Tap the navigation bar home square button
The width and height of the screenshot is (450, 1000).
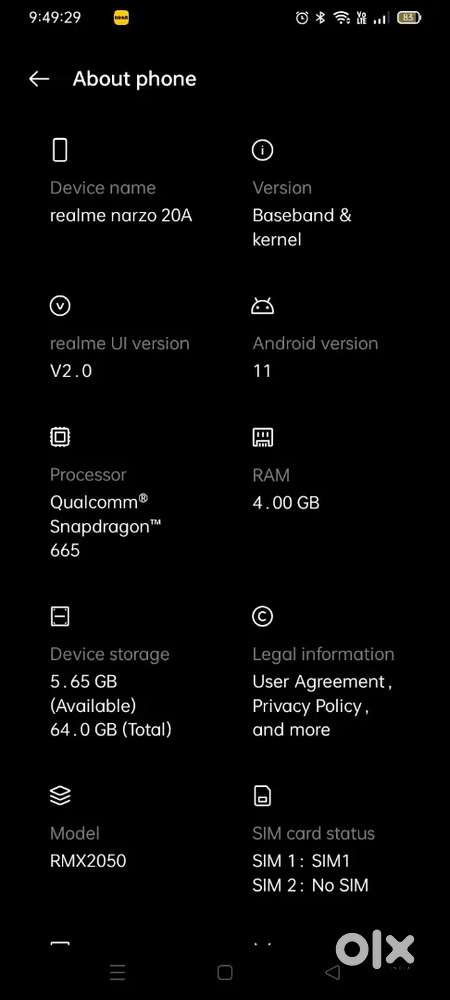point(225,972)
